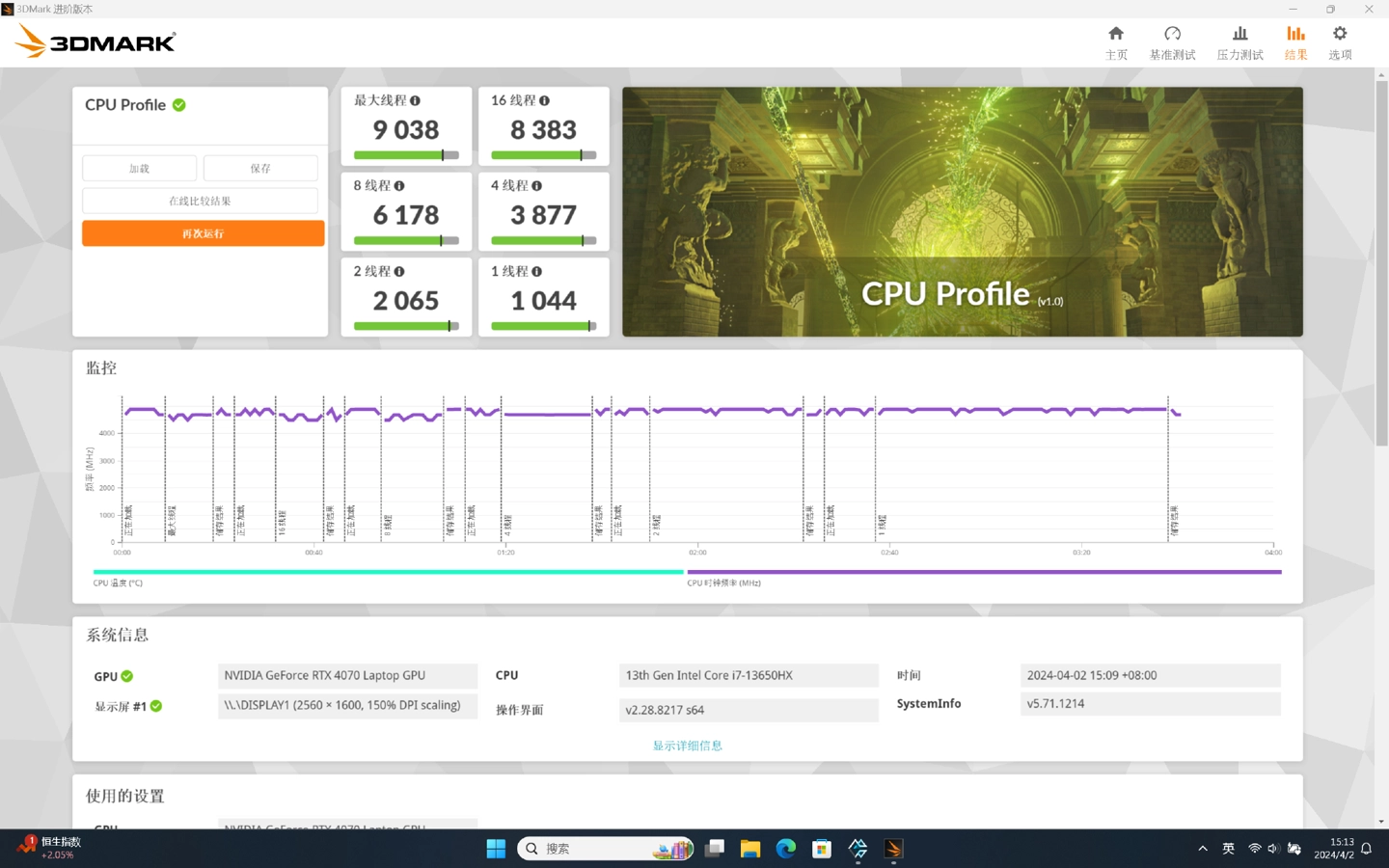This screenshot has width=1389, height=868.
Task: Click the CPU 时钟频率 purple legend bar
Action: click(x=984, y=572)
